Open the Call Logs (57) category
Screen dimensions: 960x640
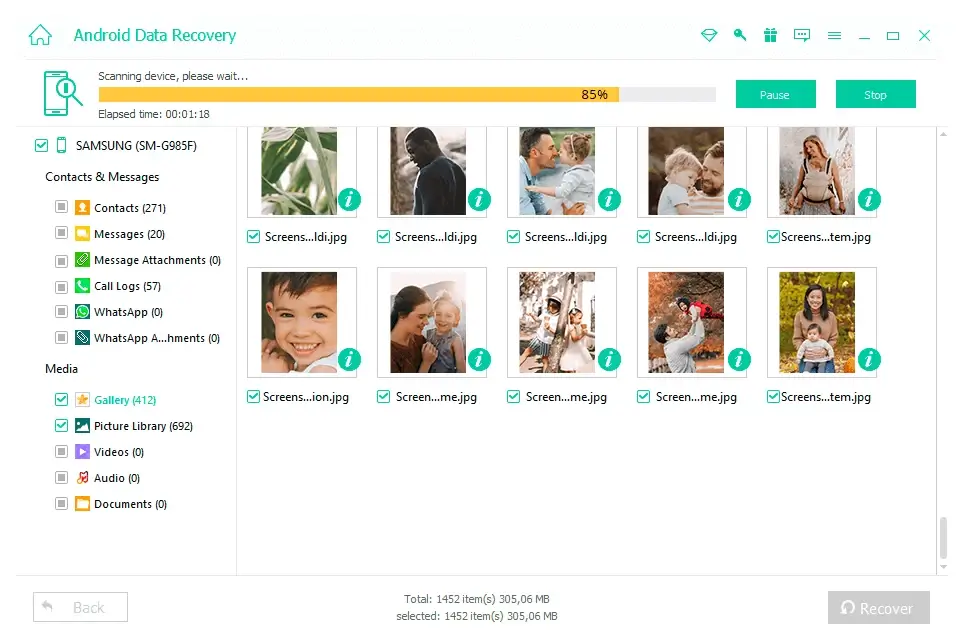pos(127,286)
